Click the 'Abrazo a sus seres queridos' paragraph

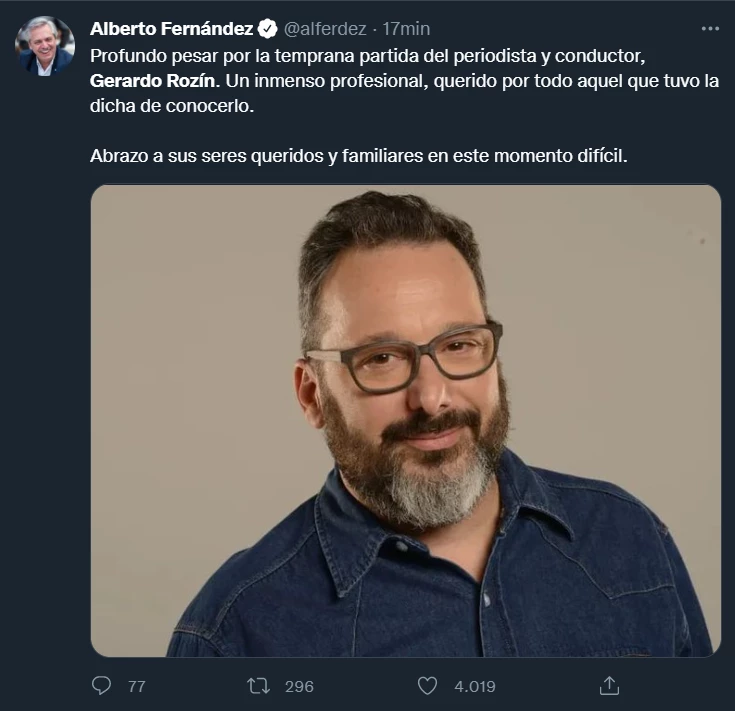[x=358, y=158]
